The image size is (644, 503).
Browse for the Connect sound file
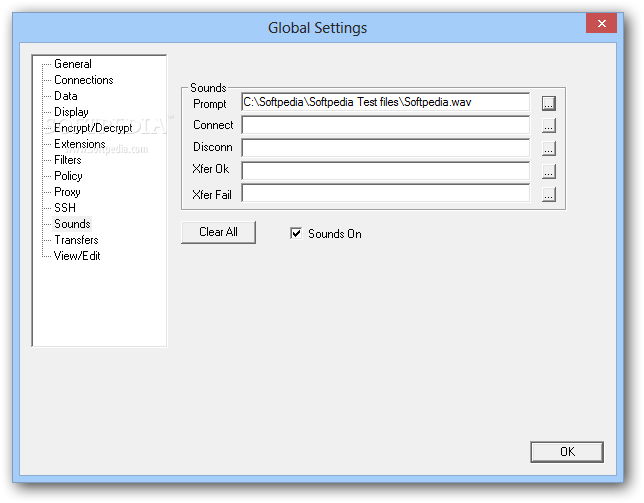coord(549,125)
